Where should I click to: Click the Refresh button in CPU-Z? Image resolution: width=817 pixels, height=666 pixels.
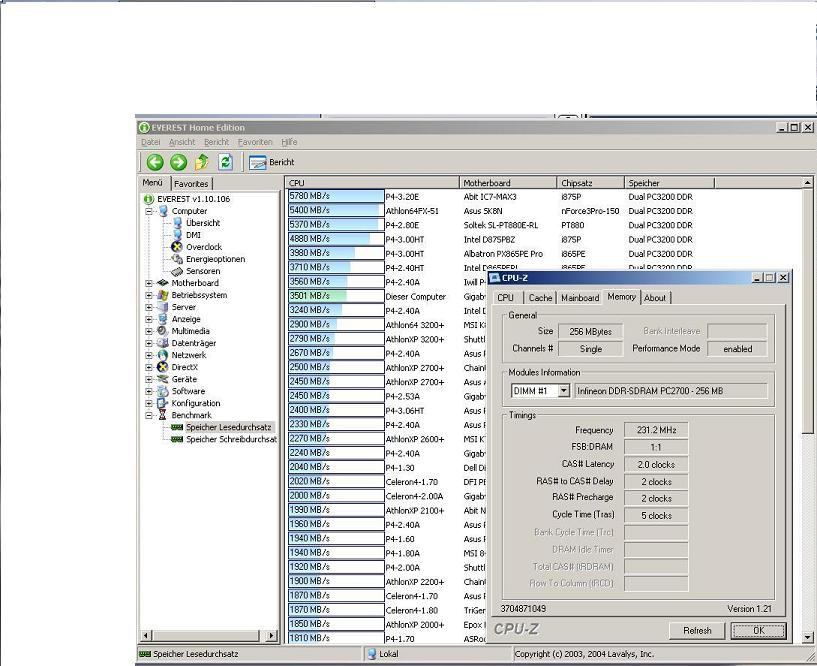click(697, 631)
